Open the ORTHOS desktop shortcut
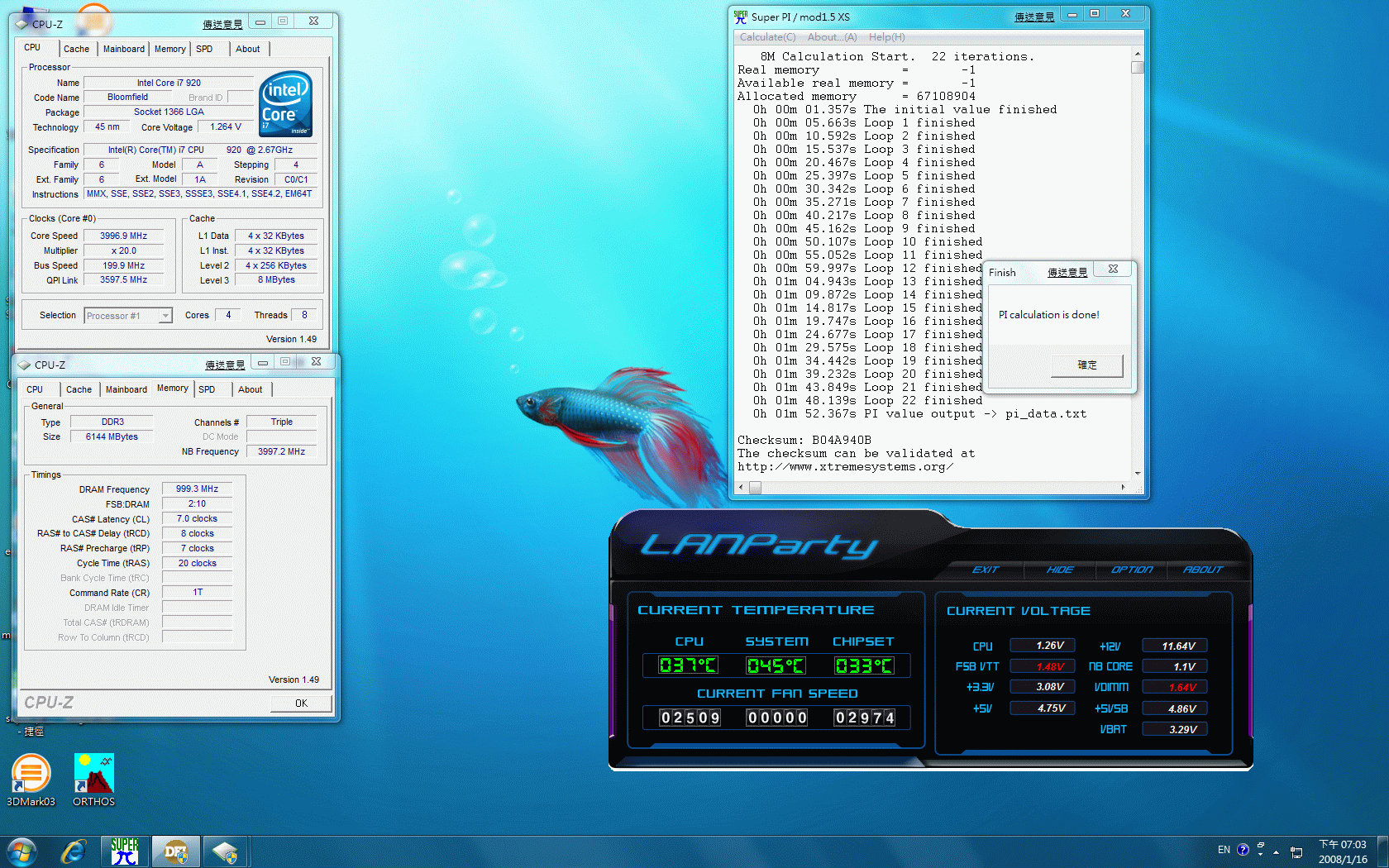Viewport: 1389px width, 868px height. coord(93,780)
